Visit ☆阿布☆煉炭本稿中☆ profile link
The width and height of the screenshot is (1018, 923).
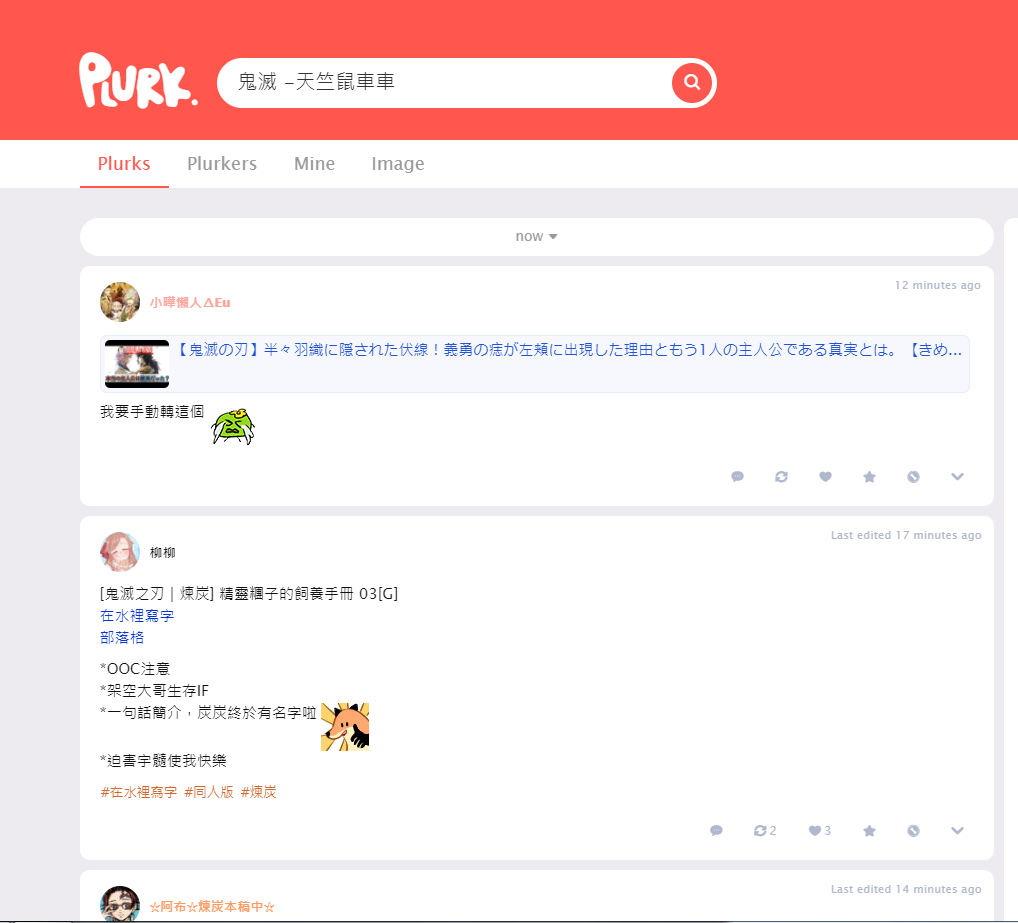click(x=212, y=907)
